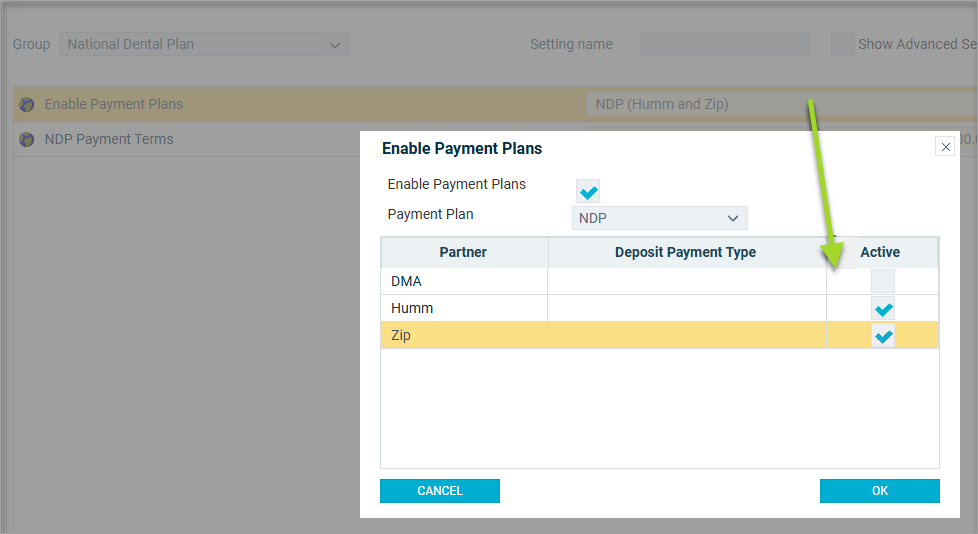Uncheck the Zip active checkbox
This screenshot has width=978, height=534.
[883, 336]
